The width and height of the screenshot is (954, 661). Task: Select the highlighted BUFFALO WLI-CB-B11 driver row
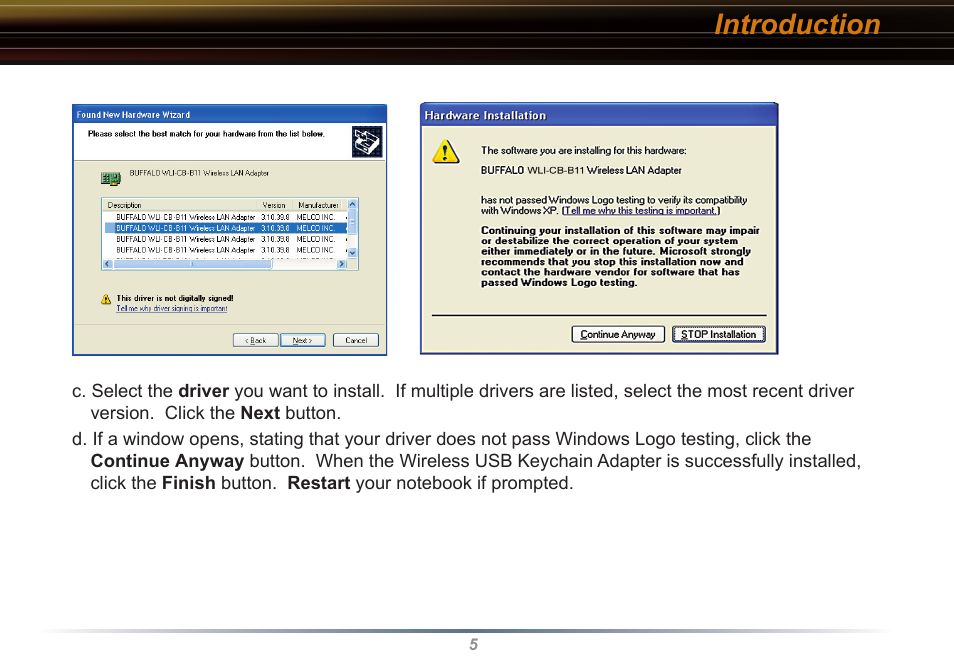click(226, 228)
